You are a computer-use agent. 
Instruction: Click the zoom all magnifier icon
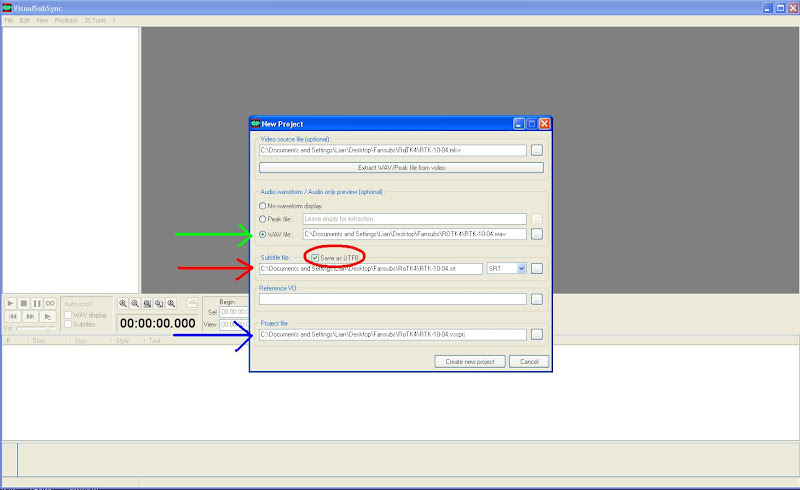coord(159,303)
